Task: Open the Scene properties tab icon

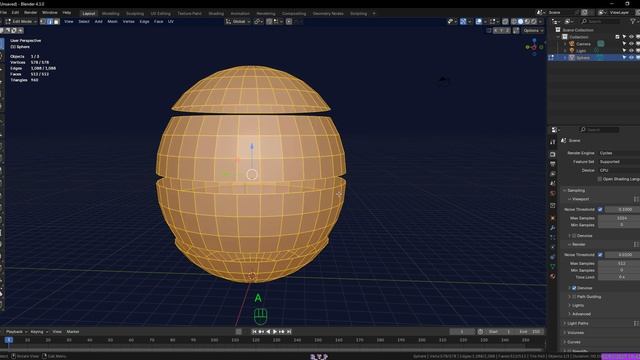Action: click(553, 183)
